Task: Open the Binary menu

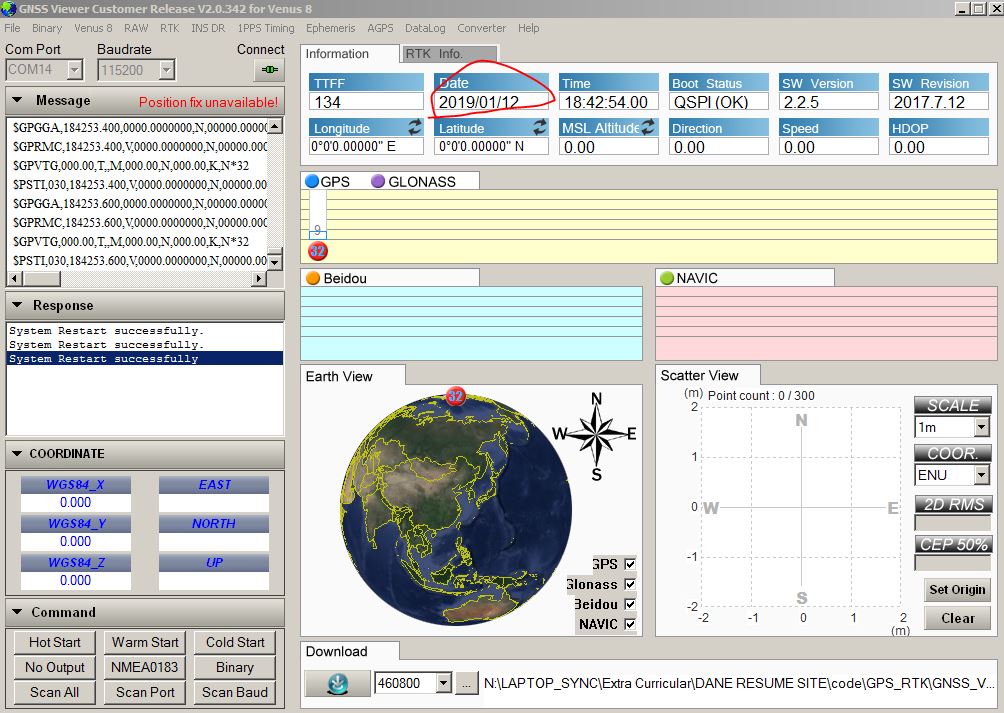Action: (x=47, y=28)
